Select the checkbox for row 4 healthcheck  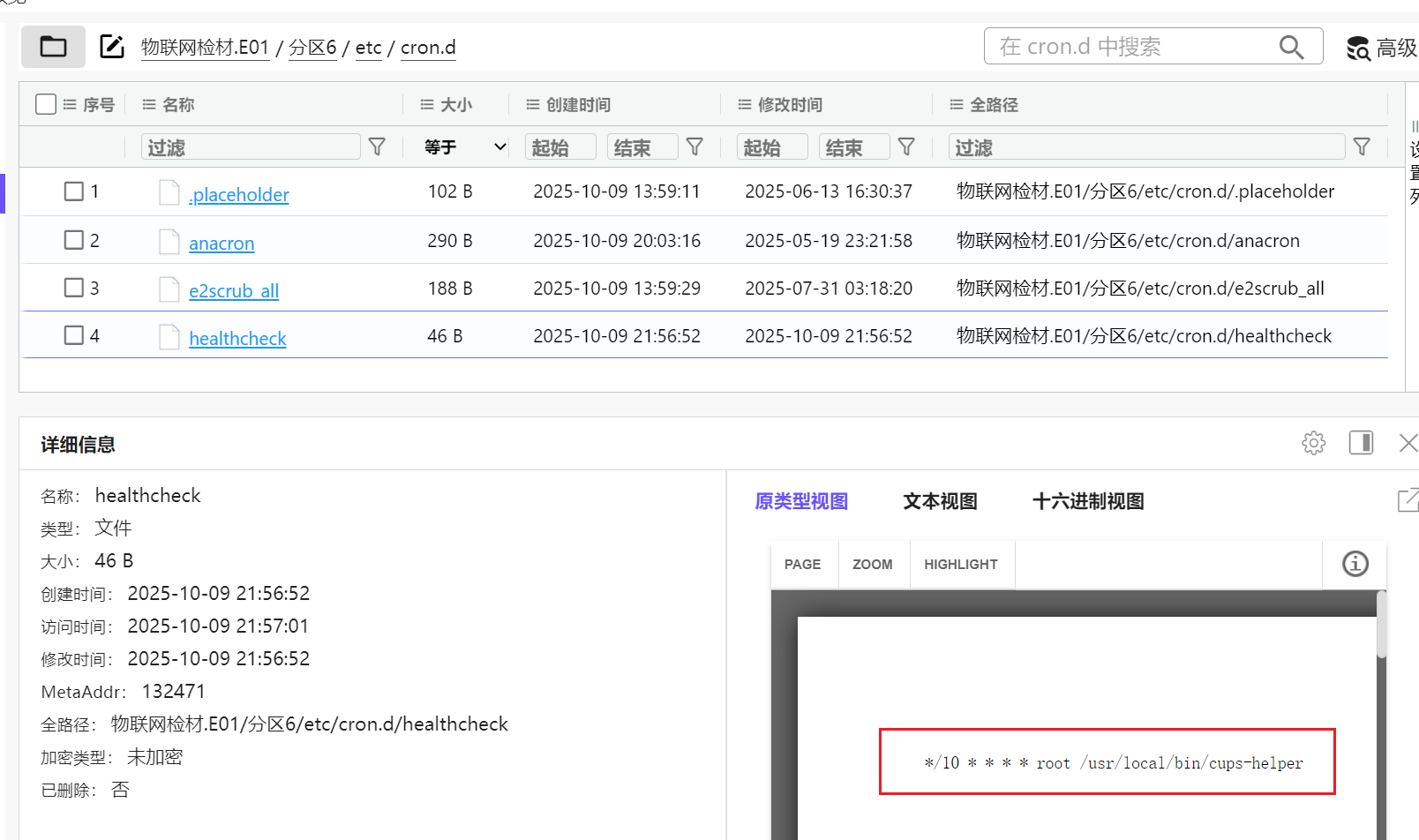pyautogui.click(x=74, y=335)
